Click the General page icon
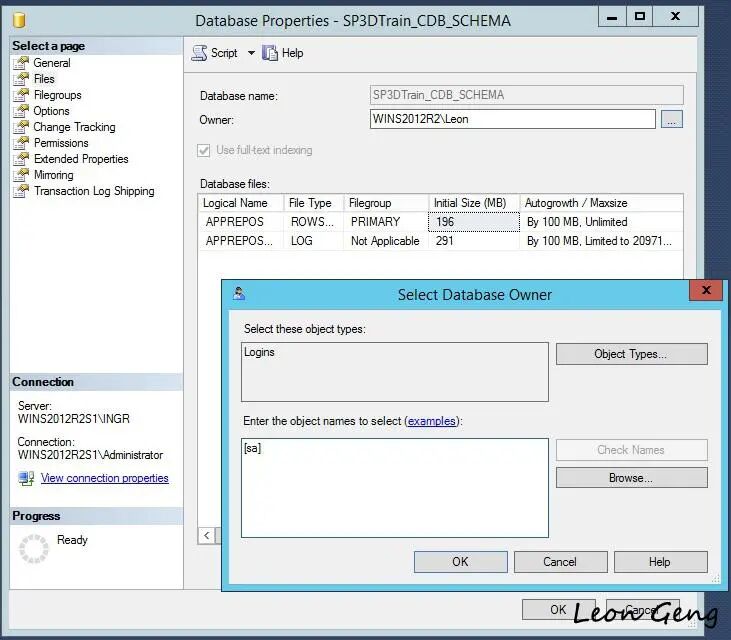731x640 pixels. [21, 63]
